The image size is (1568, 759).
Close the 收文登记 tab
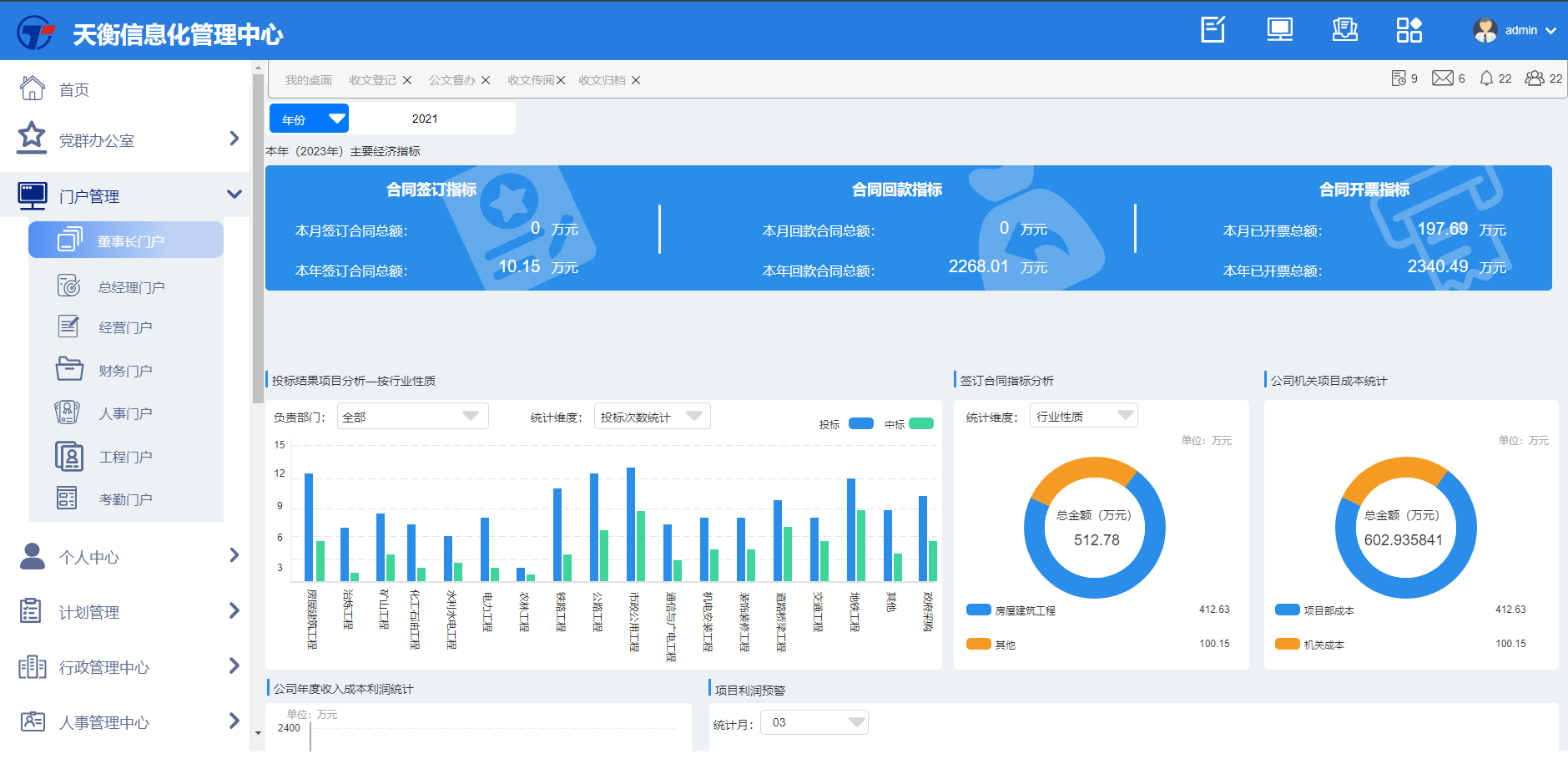(x=407, y=80)
